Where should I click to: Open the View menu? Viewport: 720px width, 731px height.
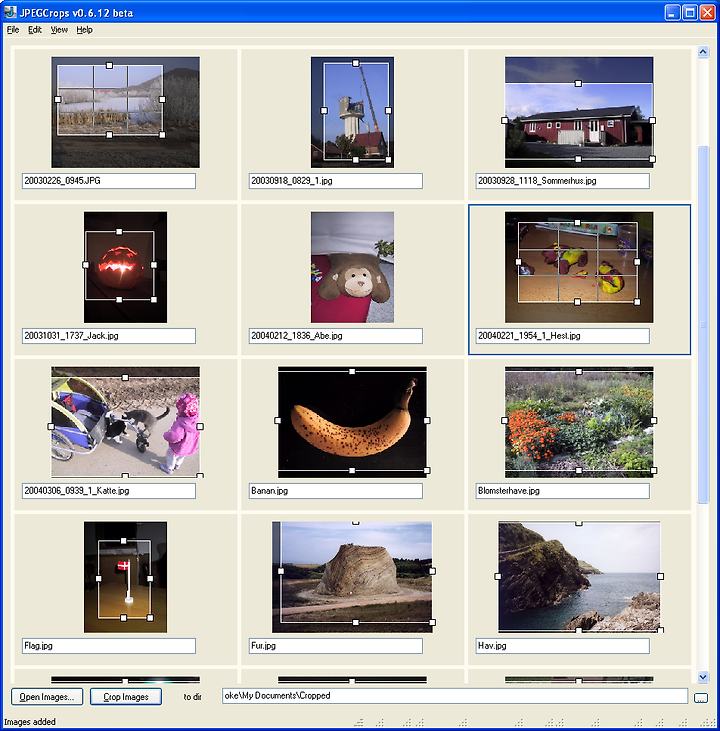click(x=59, y=30)
